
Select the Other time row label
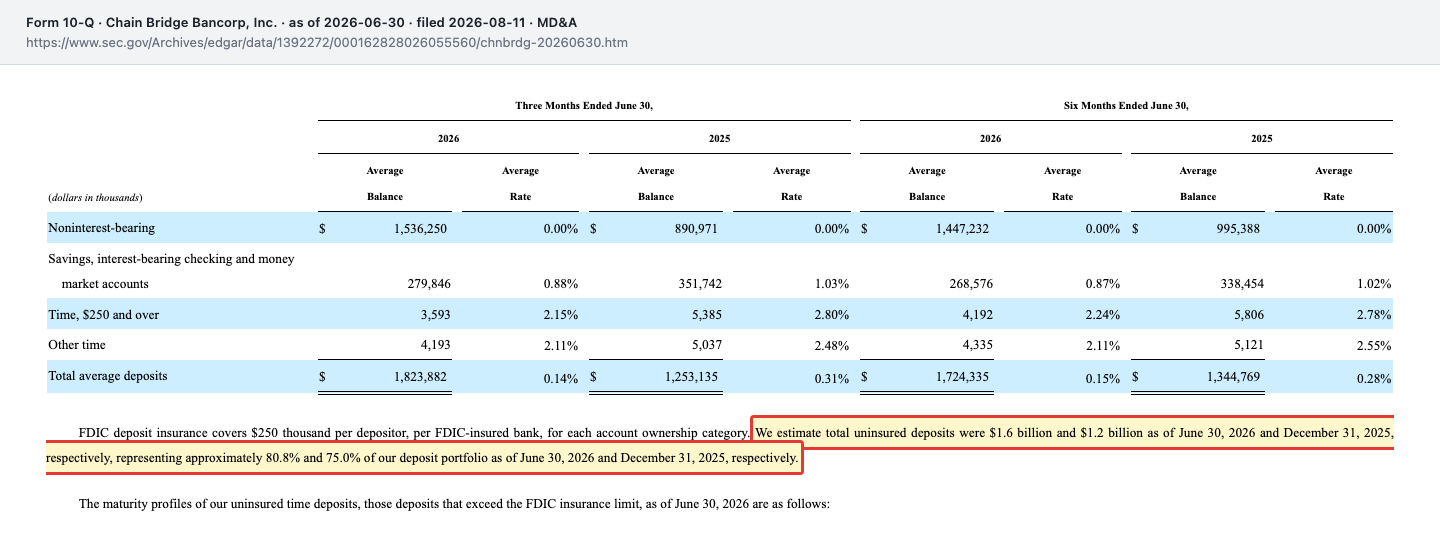(x=77, y=345)
